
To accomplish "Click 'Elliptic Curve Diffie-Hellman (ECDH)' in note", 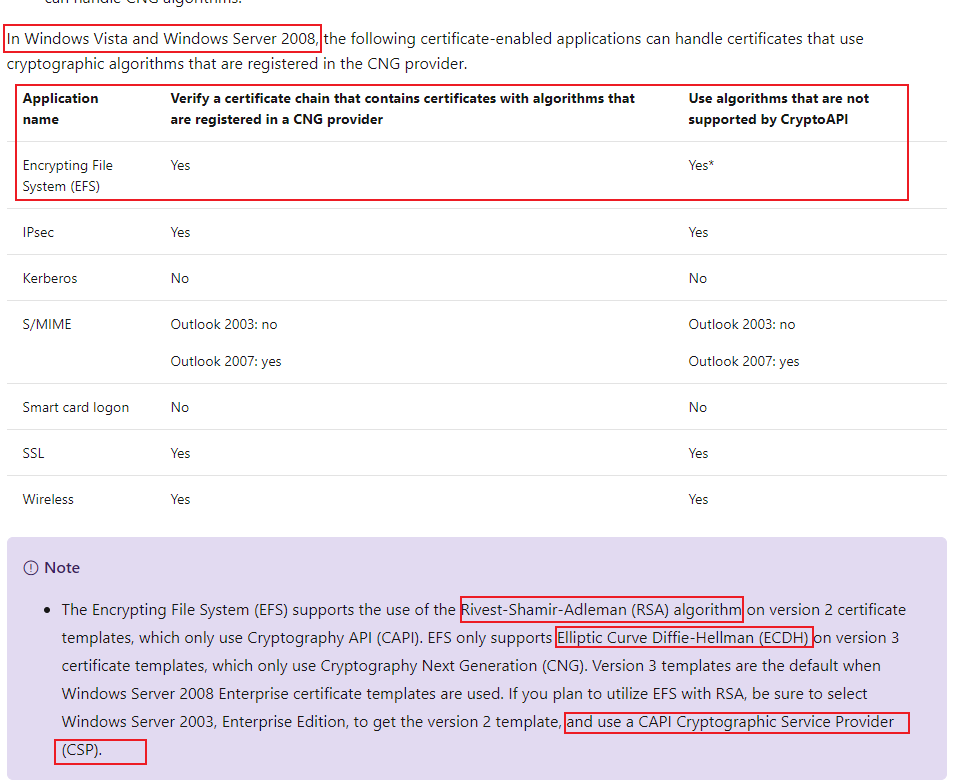I will point(683,638).
